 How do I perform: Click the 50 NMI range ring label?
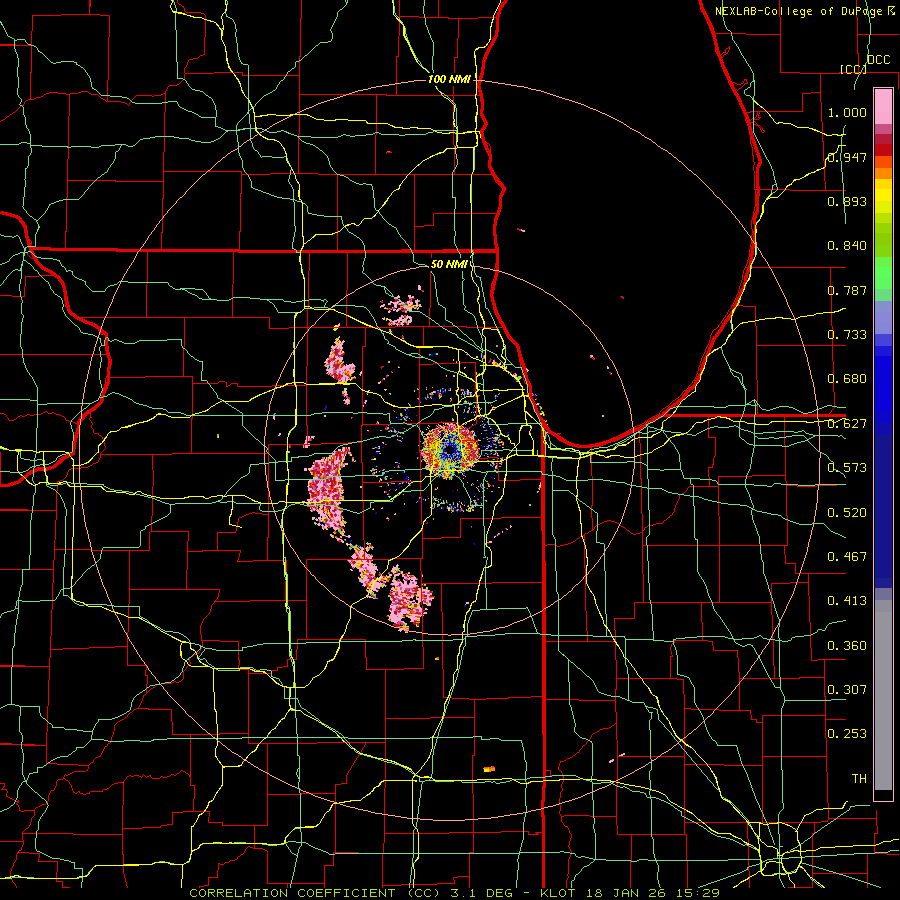[x=449, y=264]
